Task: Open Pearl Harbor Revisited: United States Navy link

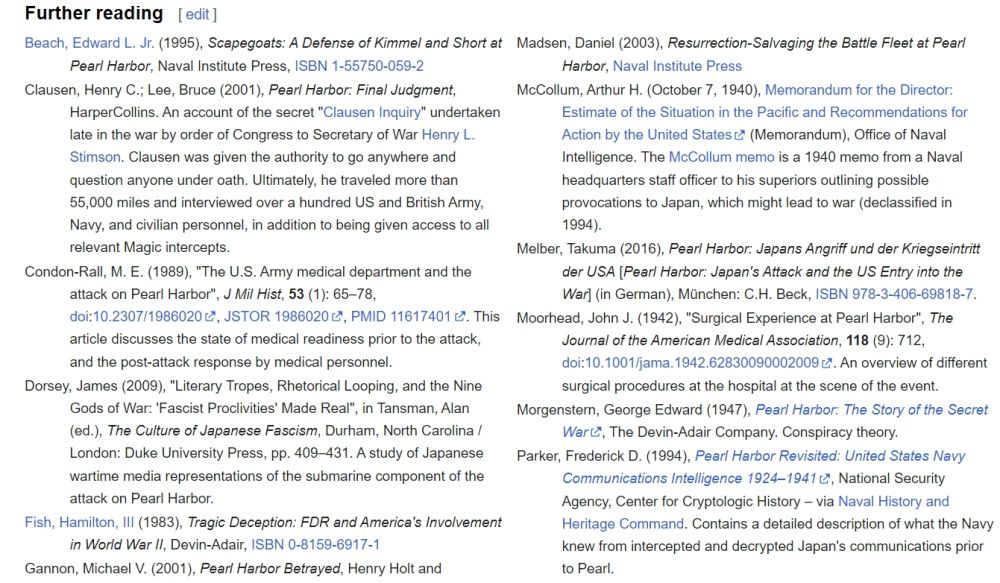Action: coord(830,456)
